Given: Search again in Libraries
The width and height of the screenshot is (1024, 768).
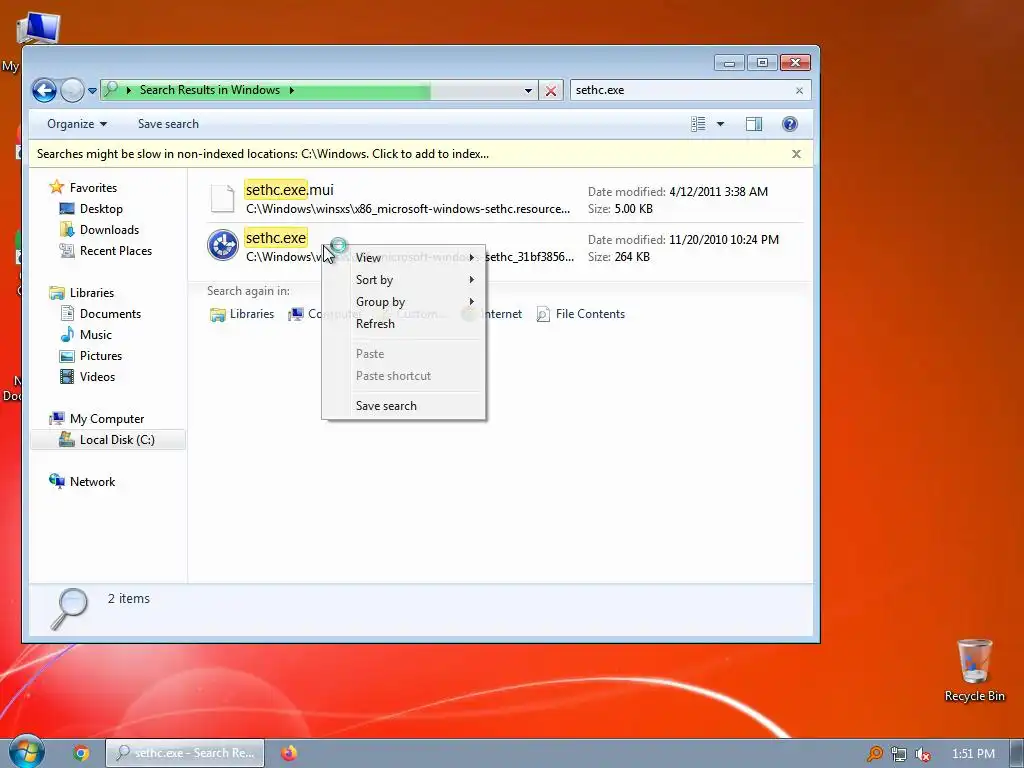Looking at the screenshot, I should [242, 314].
